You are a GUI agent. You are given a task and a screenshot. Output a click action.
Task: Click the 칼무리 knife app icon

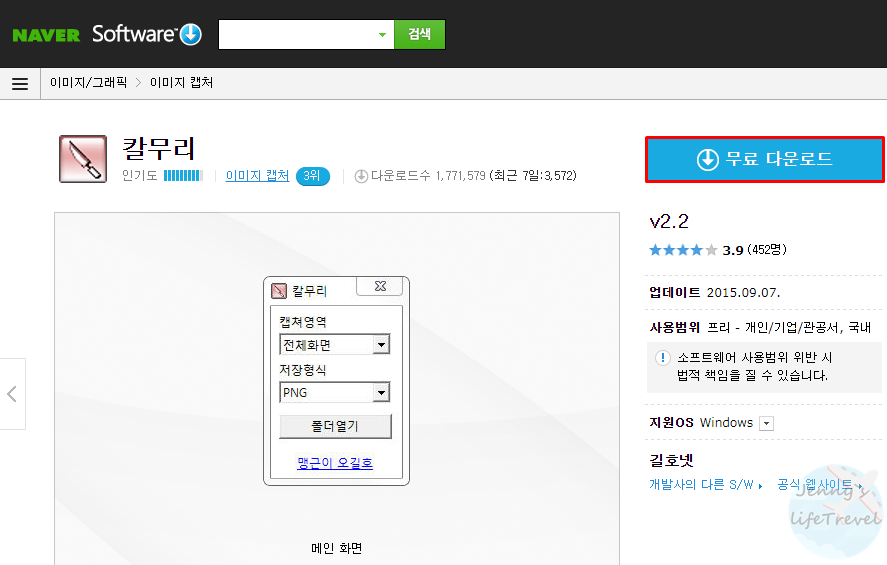(83, 159)
